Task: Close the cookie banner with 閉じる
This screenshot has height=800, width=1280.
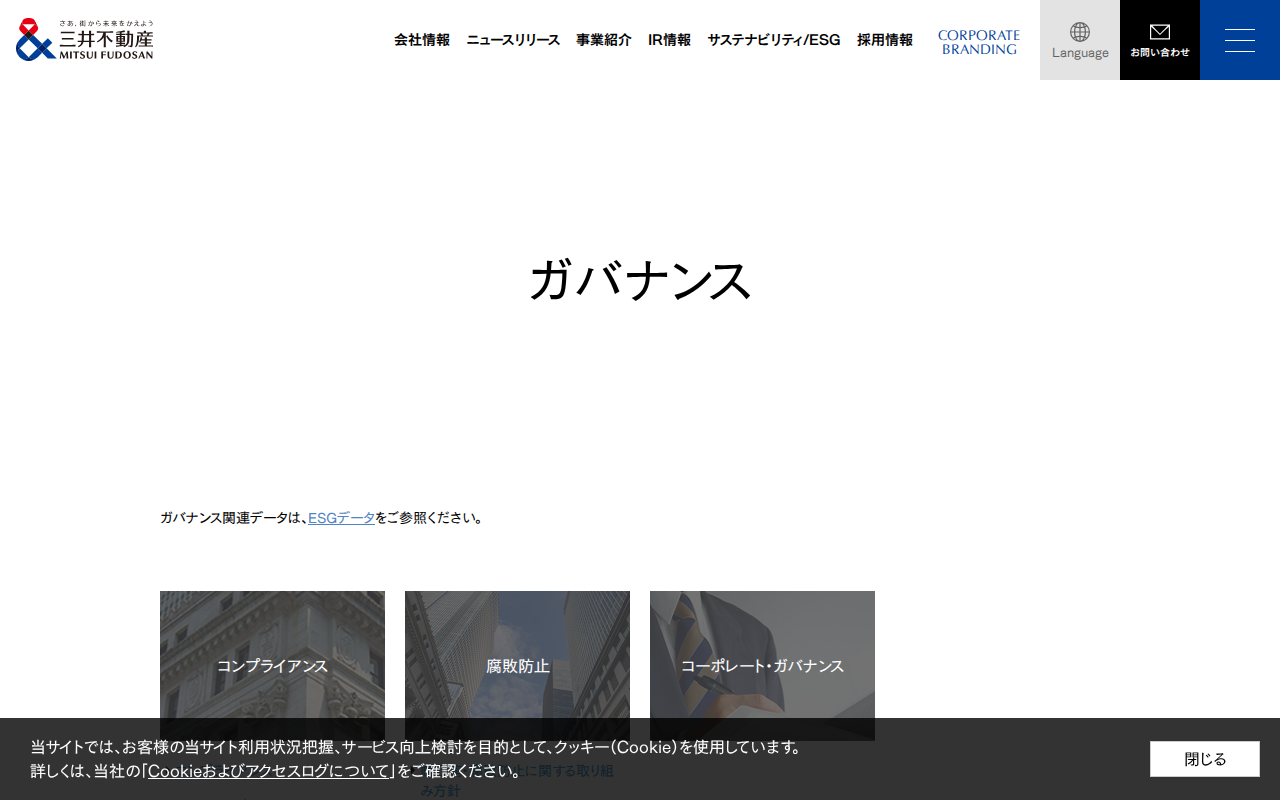Action: [1205, 759]
